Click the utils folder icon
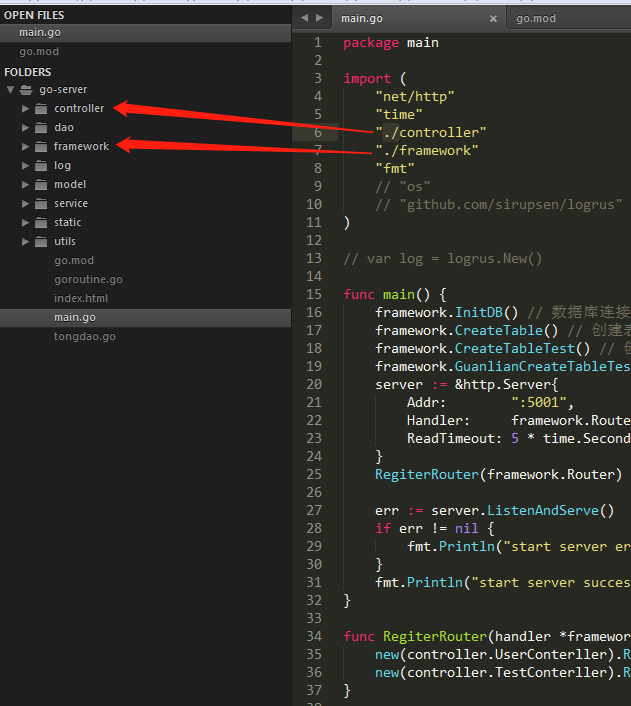 pyautogui.click(x=41, y=241)
